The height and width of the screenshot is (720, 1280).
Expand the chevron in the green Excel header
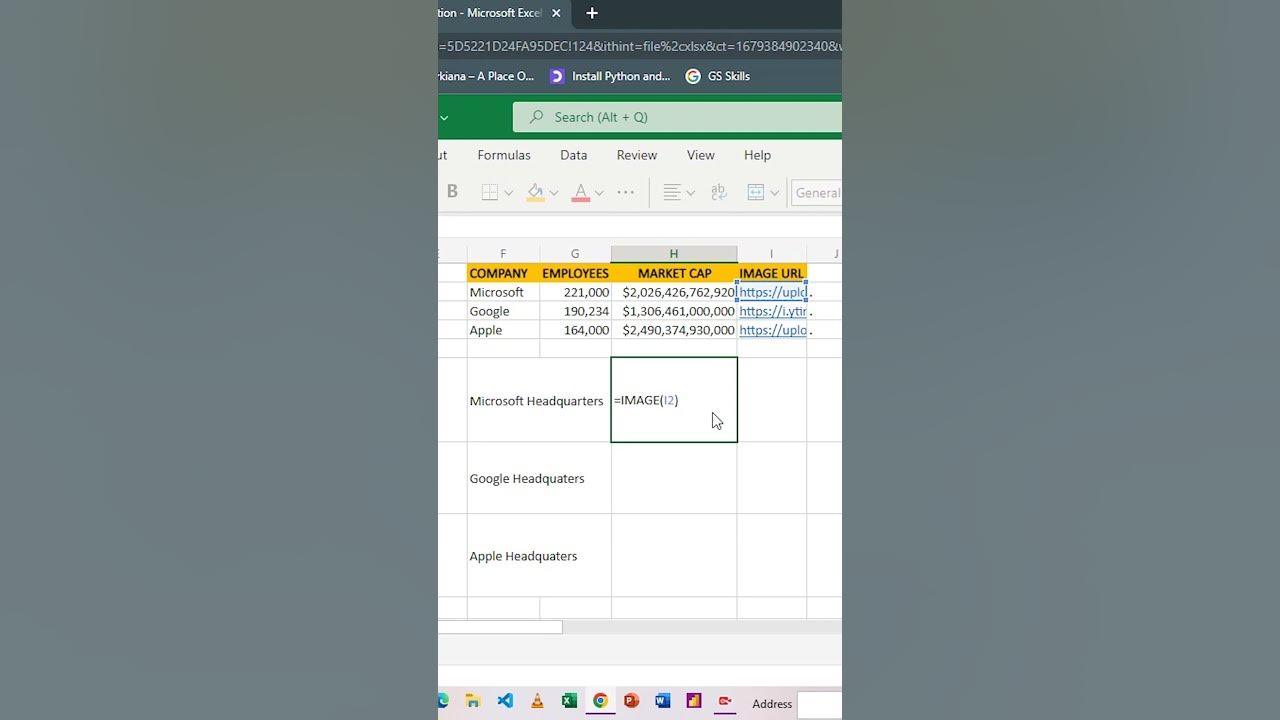[x=444, y=117]
